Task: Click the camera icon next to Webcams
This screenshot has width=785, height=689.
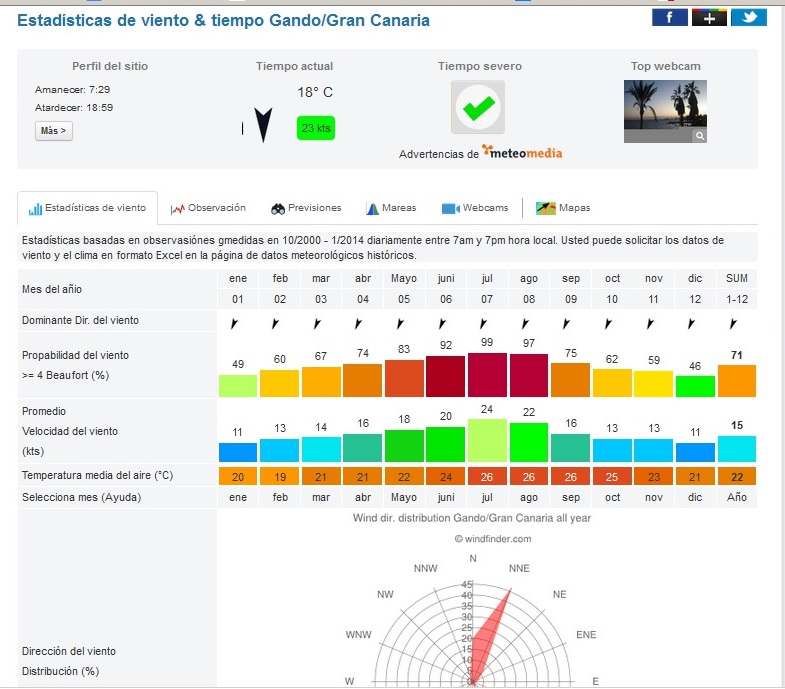Action: click(x=451, y=208)
